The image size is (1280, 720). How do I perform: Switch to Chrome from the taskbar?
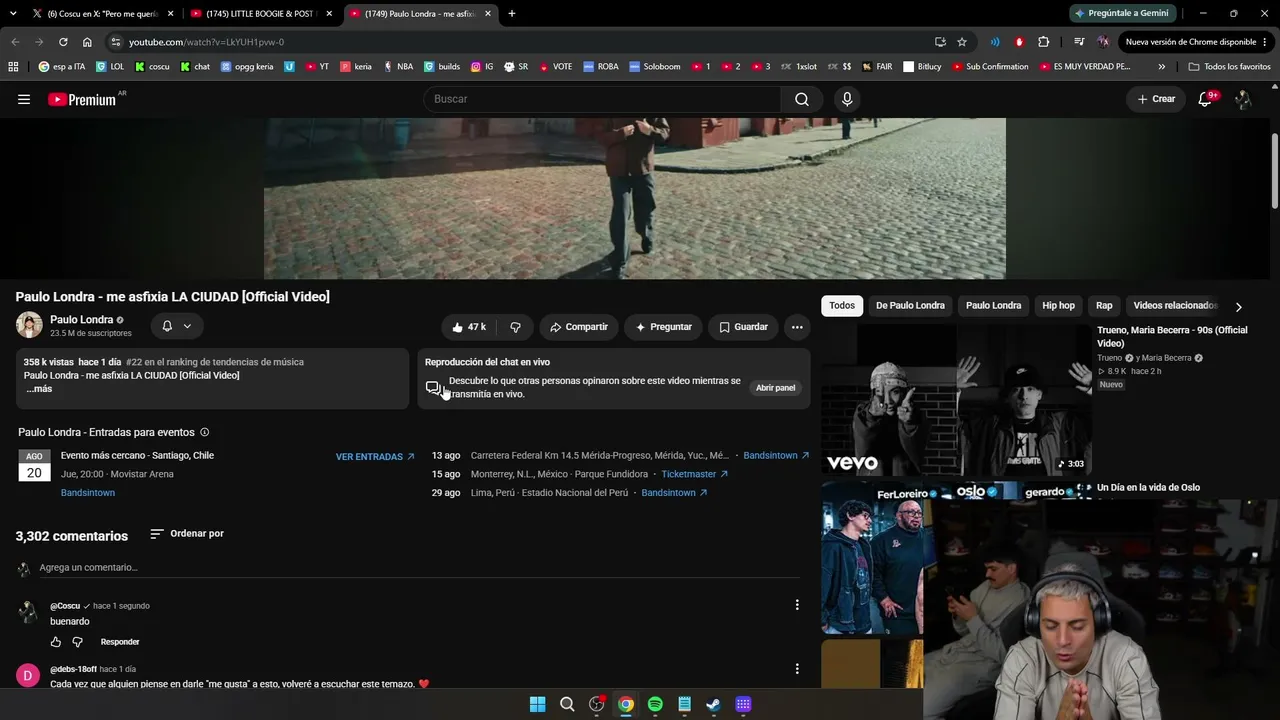tap(626, 704)
